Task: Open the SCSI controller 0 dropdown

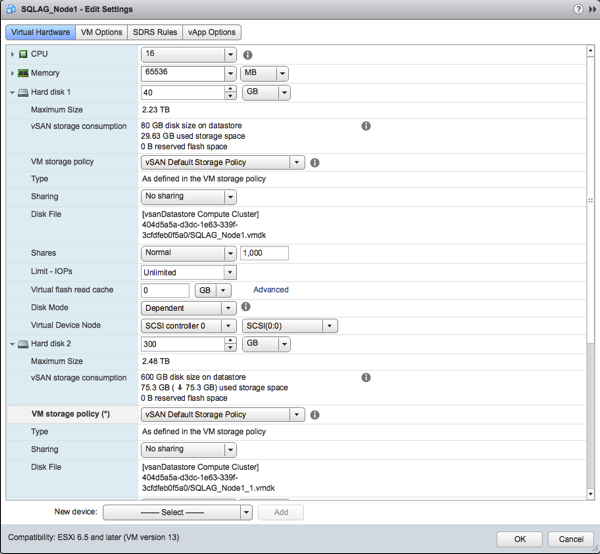Action: point(188,326)
